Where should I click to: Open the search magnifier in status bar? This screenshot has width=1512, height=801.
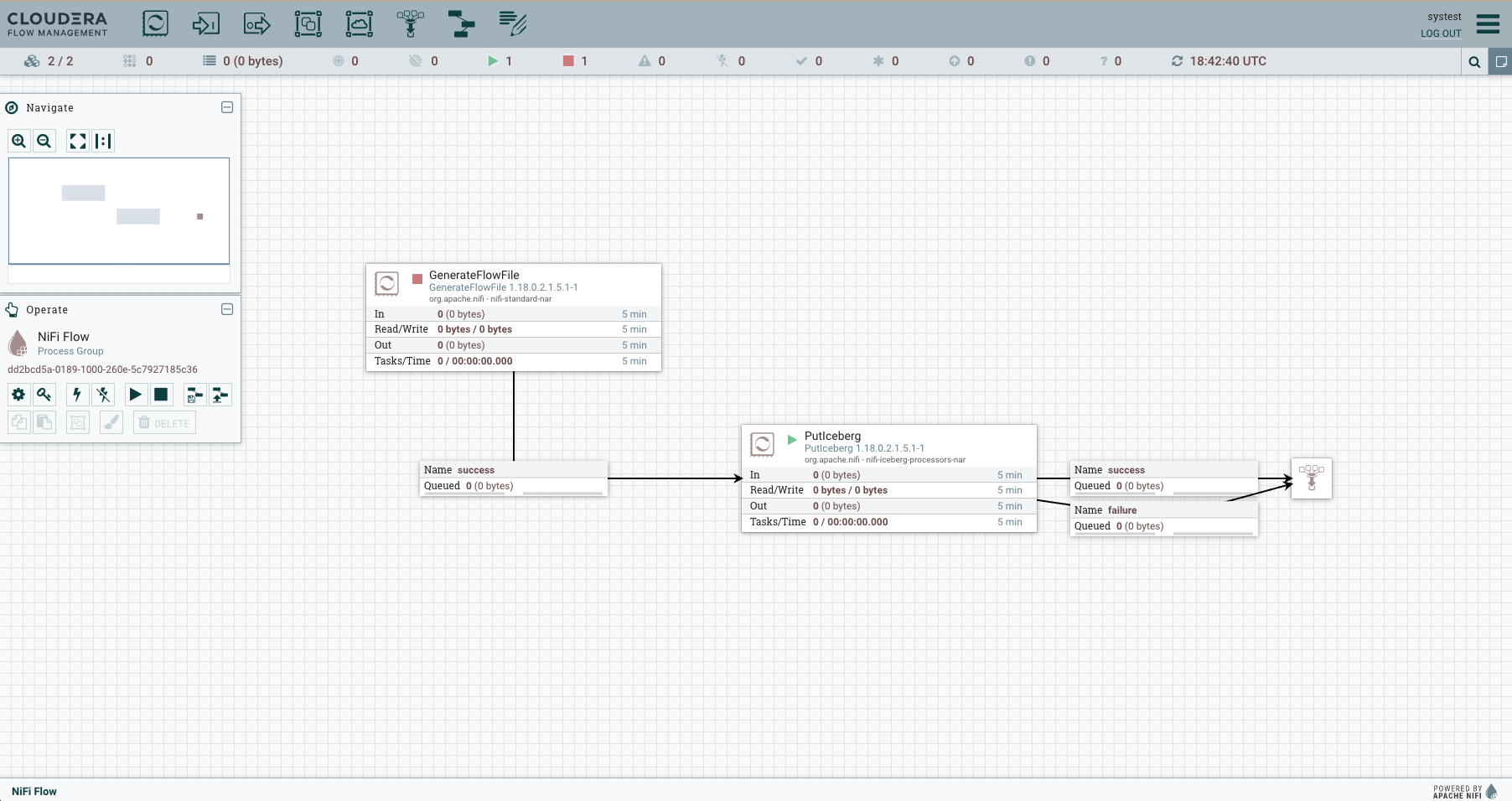click(x=1474, y=61)
